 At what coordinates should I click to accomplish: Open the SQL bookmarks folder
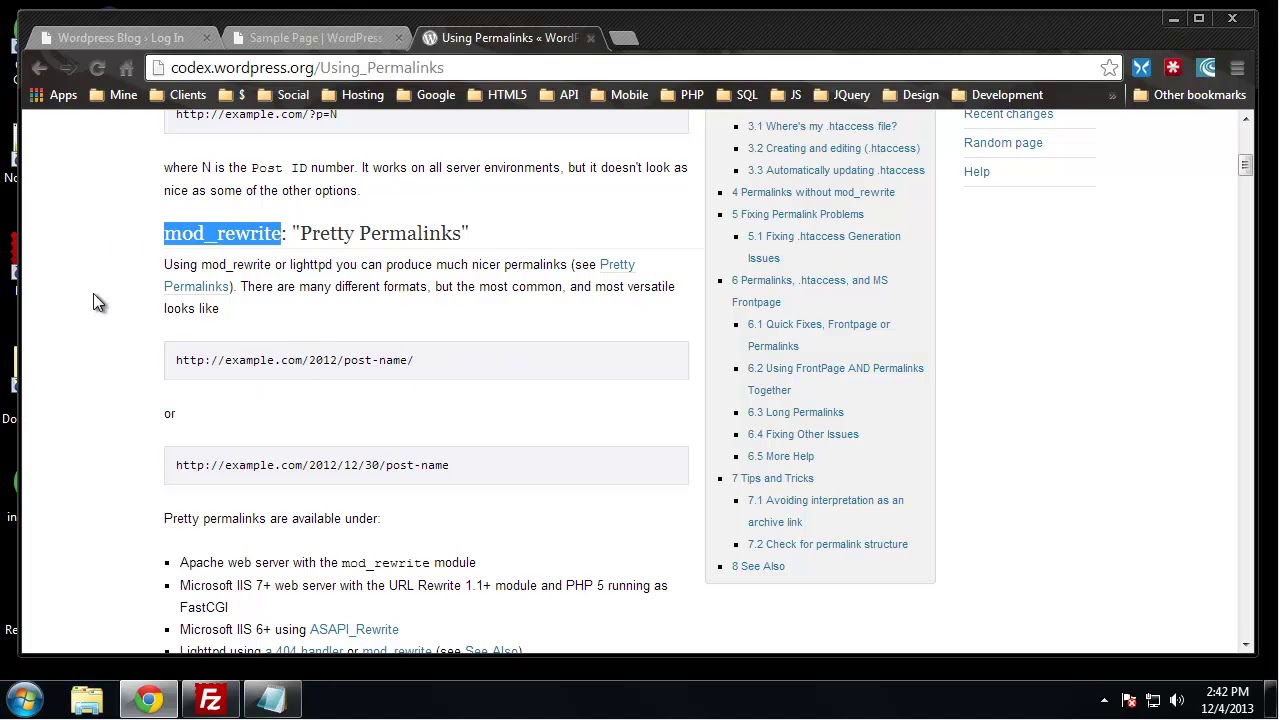737,95
